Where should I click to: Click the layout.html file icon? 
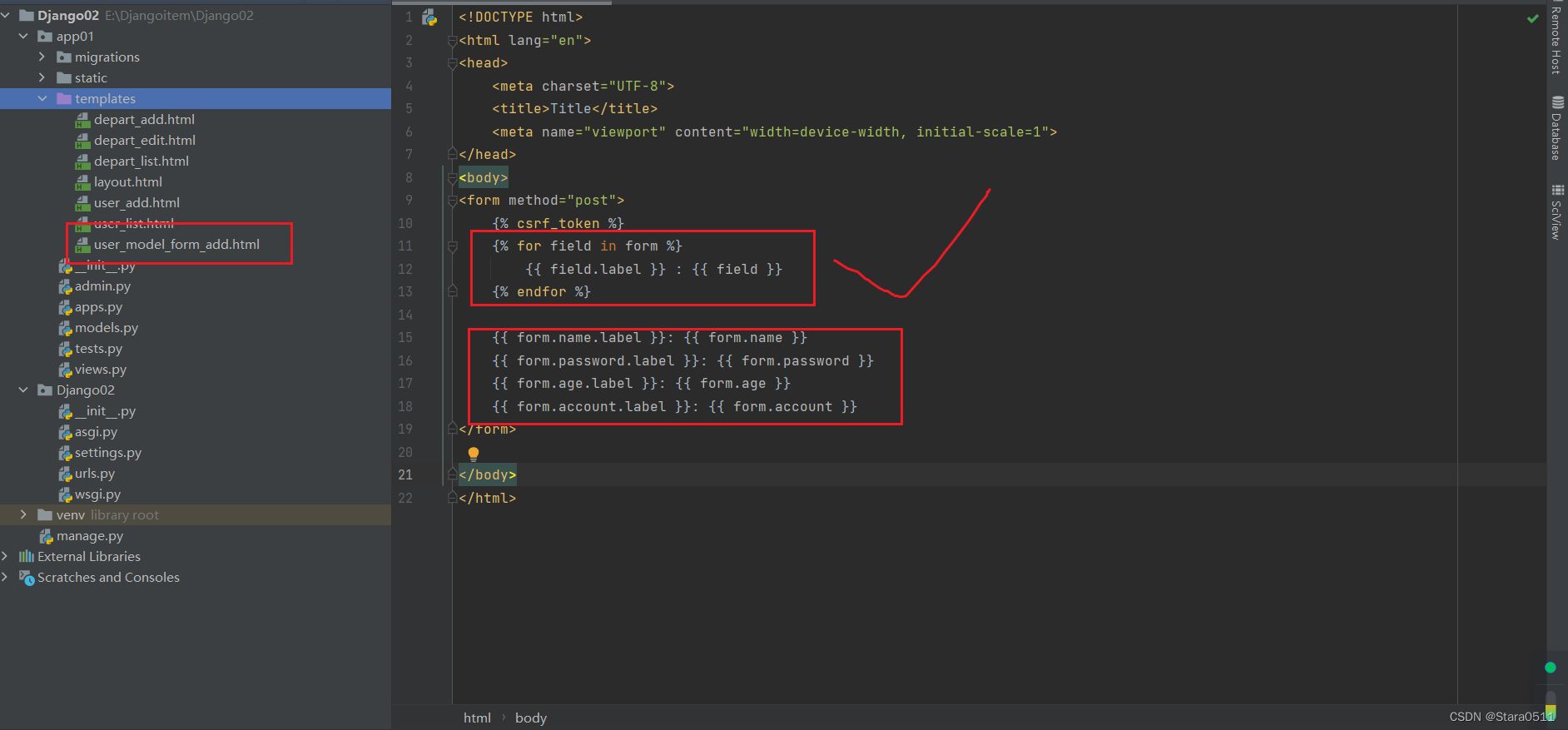(82, 181)
